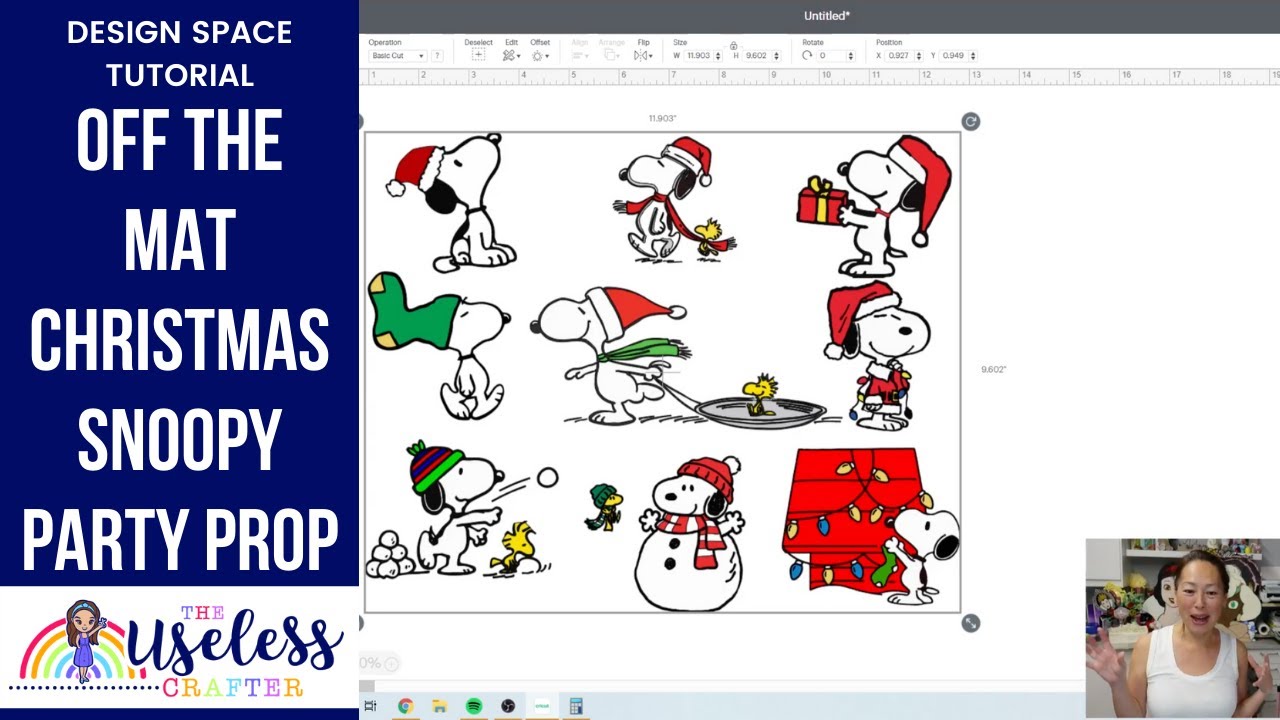Select Snoopy with green stocking on head
The image size is (1280, 720).
point(439,346)
